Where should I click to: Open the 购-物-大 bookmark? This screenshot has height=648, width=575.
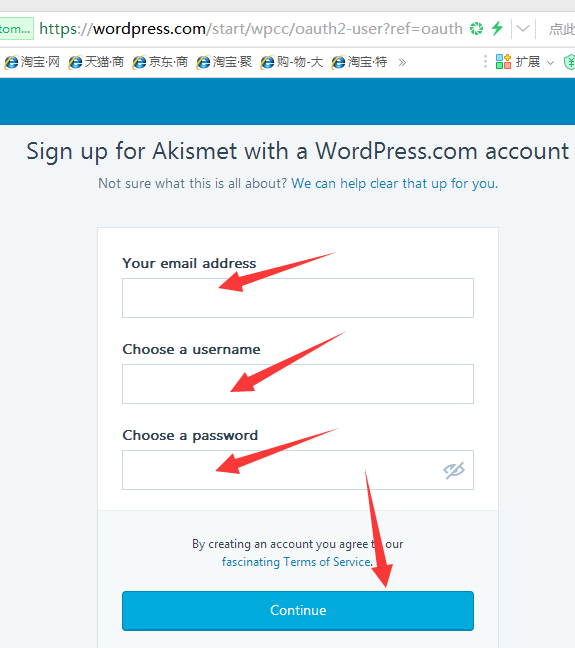(x=292, y=62)
